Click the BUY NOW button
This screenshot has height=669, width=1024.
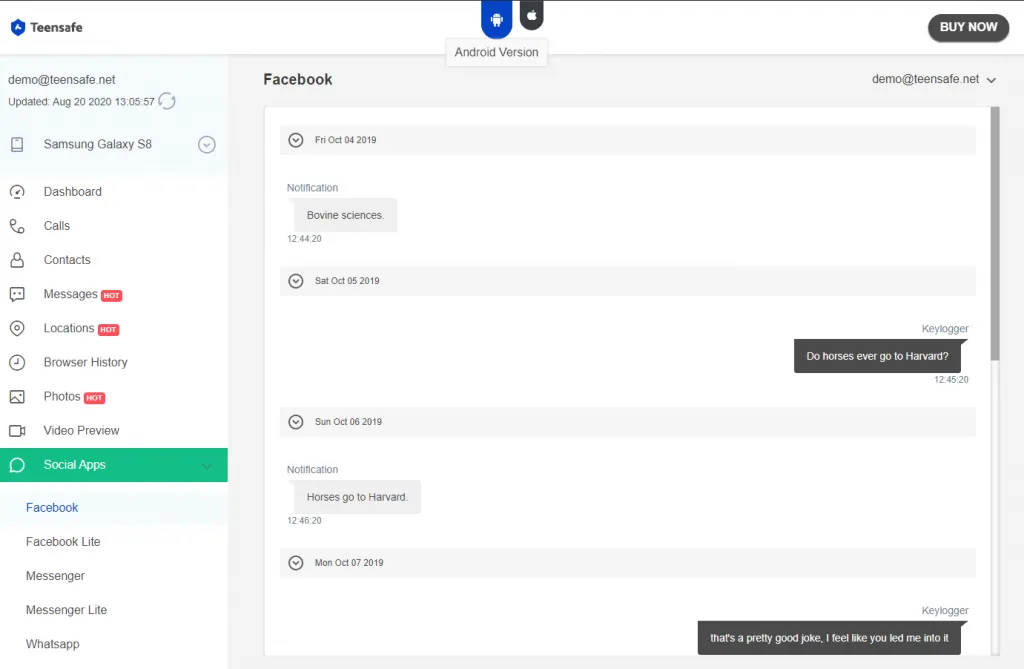[968, 27]
